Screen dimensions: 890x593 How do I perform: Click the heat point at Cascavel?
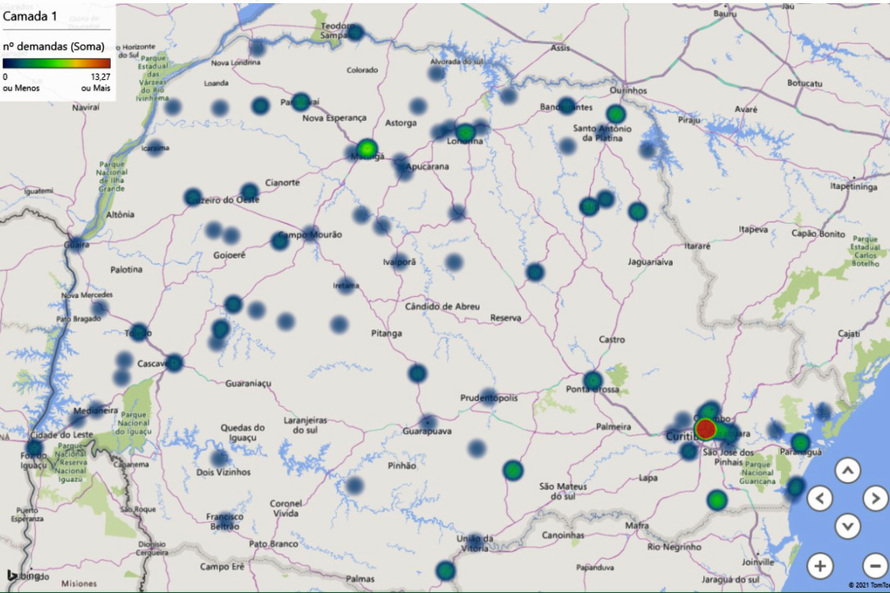click(x=174, y=362)
